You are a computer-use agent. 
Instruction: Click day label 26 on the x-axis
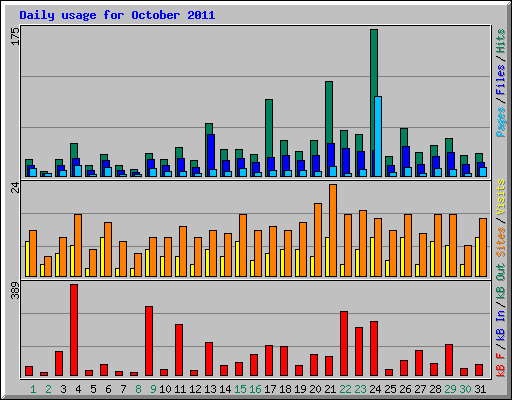point(405,389)
